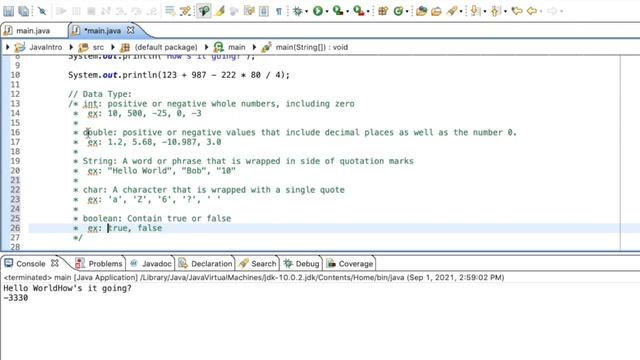
Task: Expand the arrow before default package breadcrumb
Action: (113, 47)
